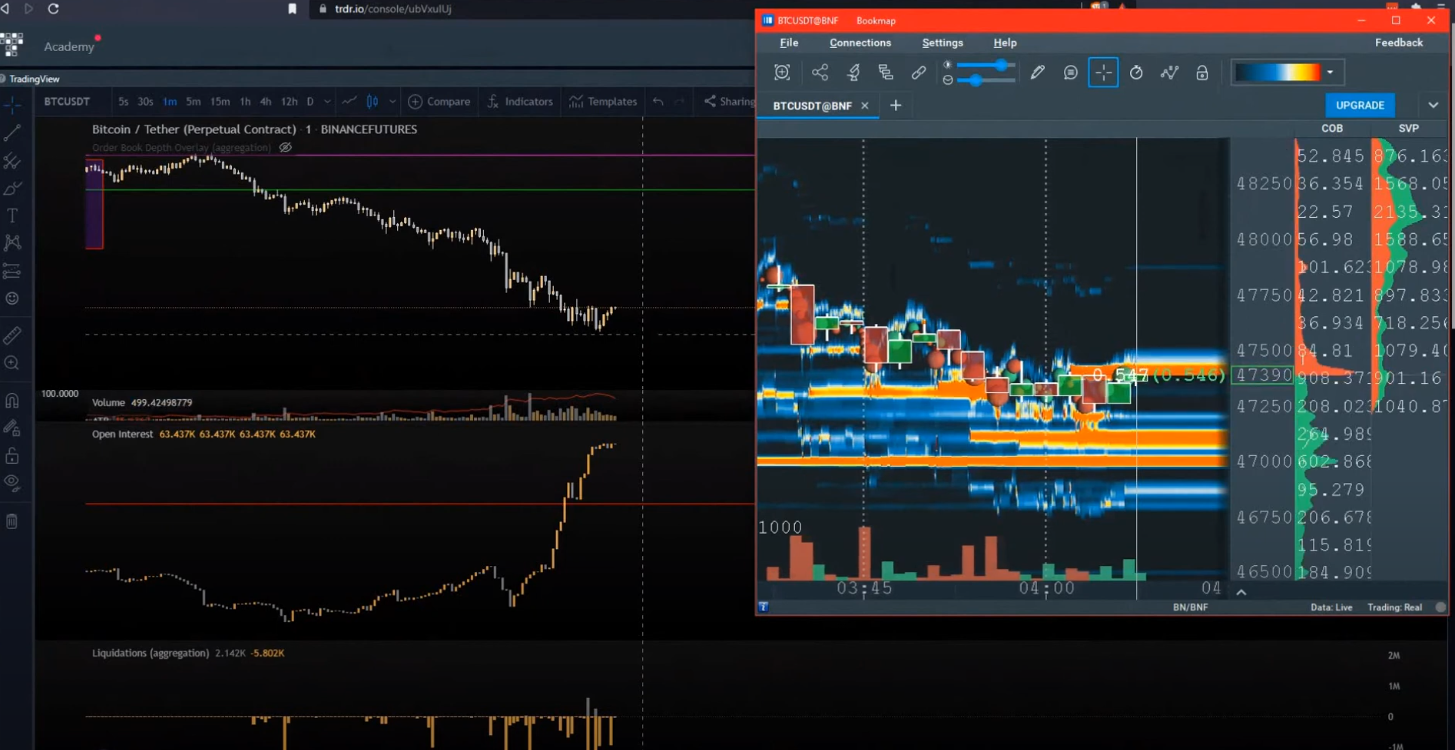Select 12h timeframe

pyautogui.click(x=289, y=101)
